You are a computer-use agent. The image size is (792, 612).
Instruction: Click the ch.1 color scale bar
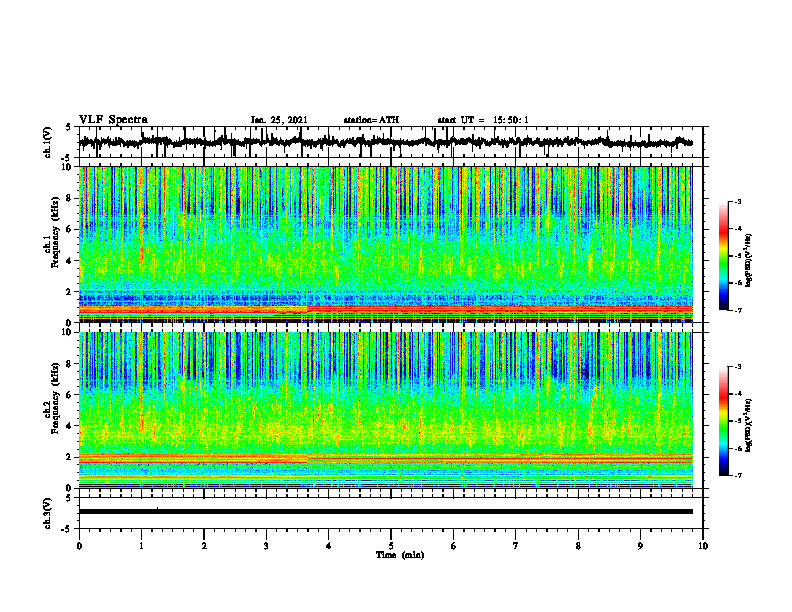point(723,256)
